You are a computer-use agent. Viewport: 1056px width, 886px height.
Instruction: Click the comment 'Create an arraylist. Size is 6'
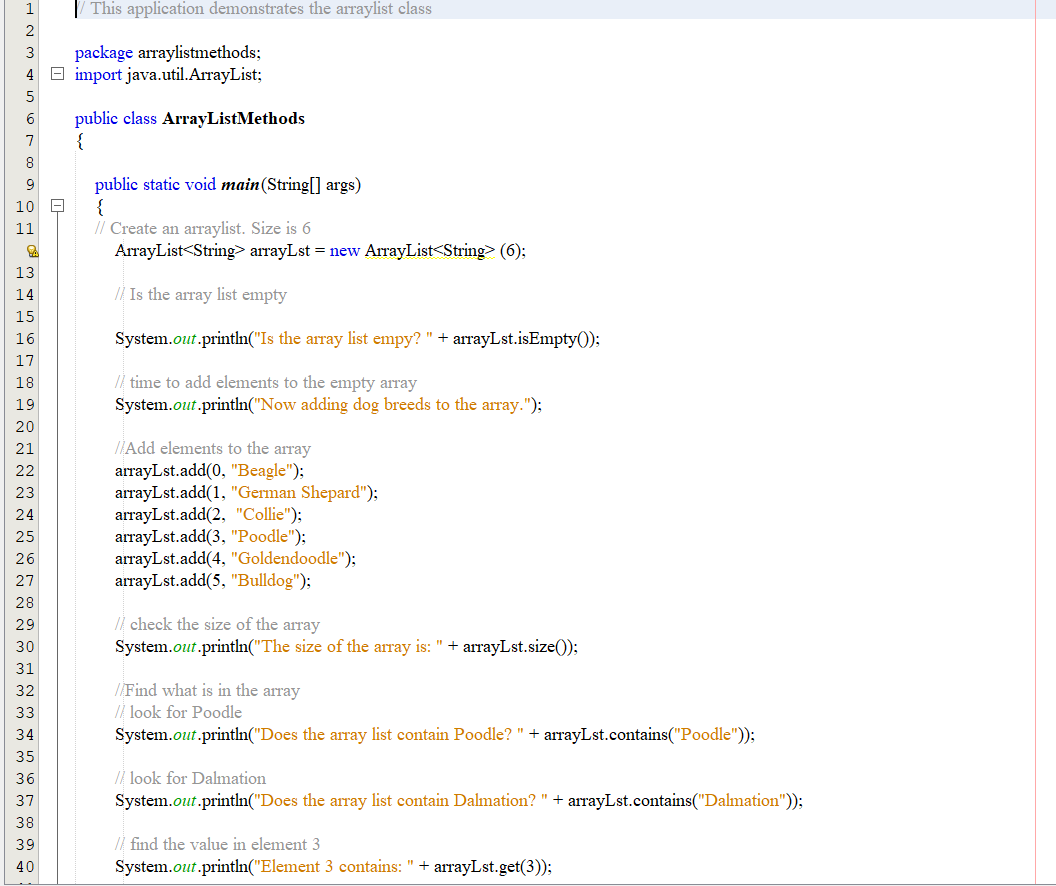pyautogui.click(x=210, y=229)
